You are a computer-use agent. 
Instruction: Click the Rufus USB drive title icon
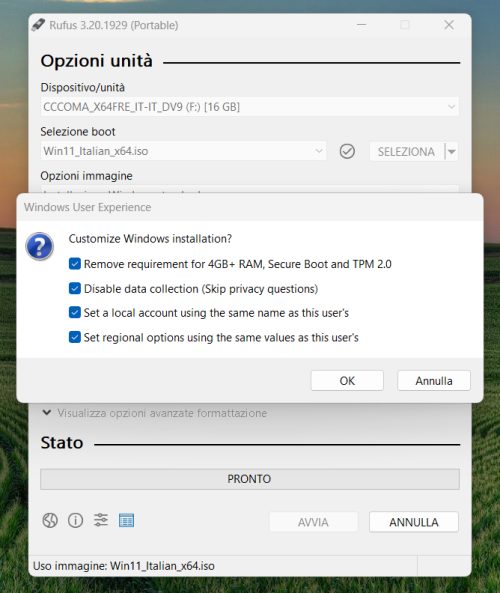click(x=38, y=25)
